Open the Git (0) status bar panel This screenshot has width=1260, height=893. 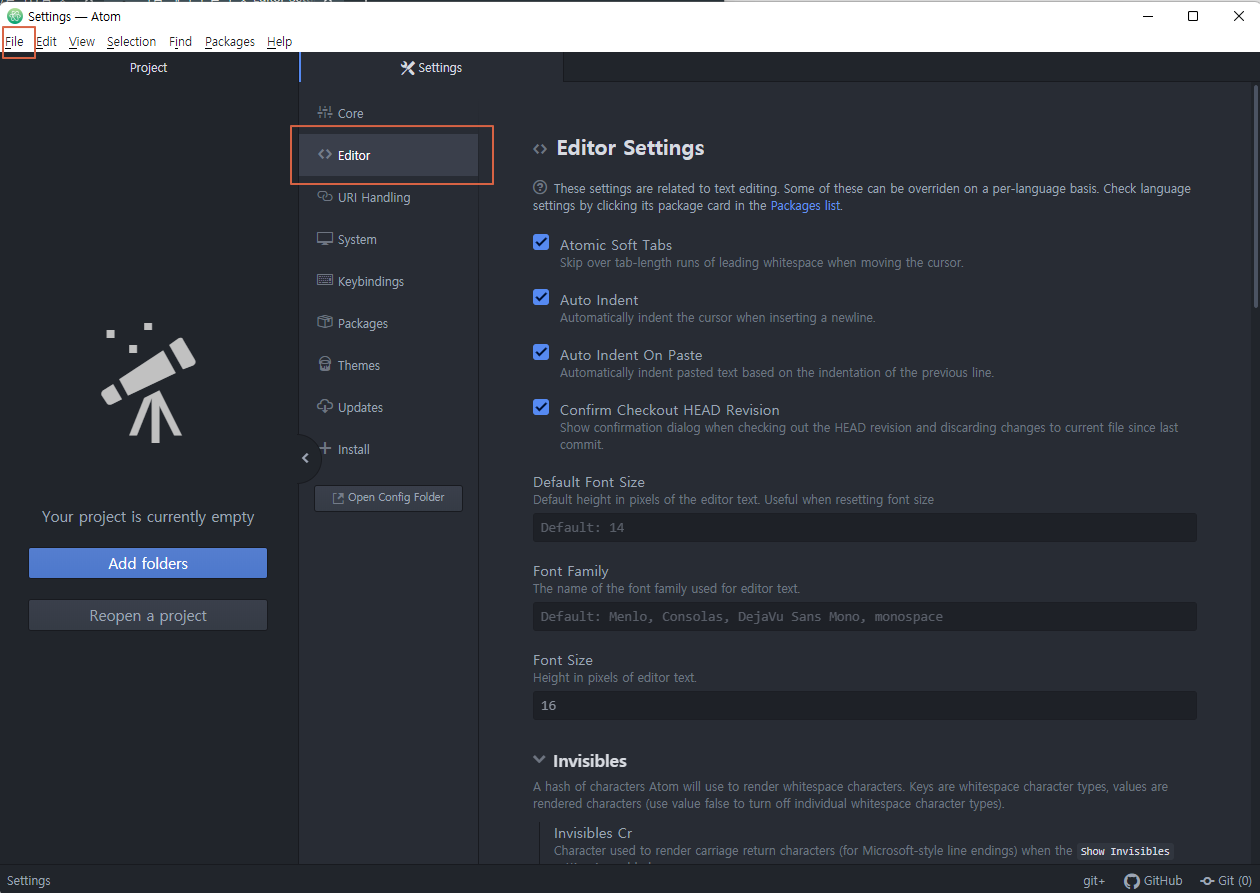pos(1226,881)
